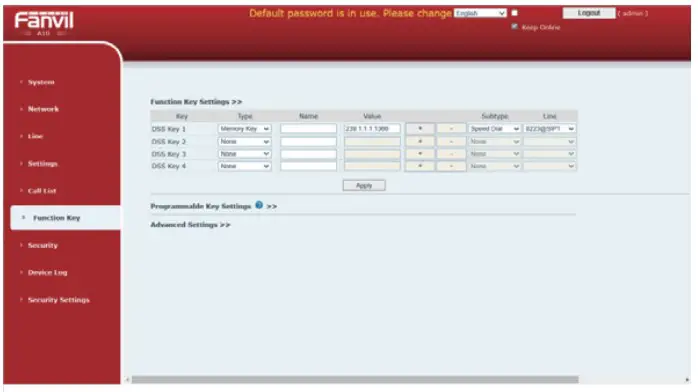Open the Network menu
This screenshot has width=698, height=392.
pyautogui.click(x=43, y=109)
